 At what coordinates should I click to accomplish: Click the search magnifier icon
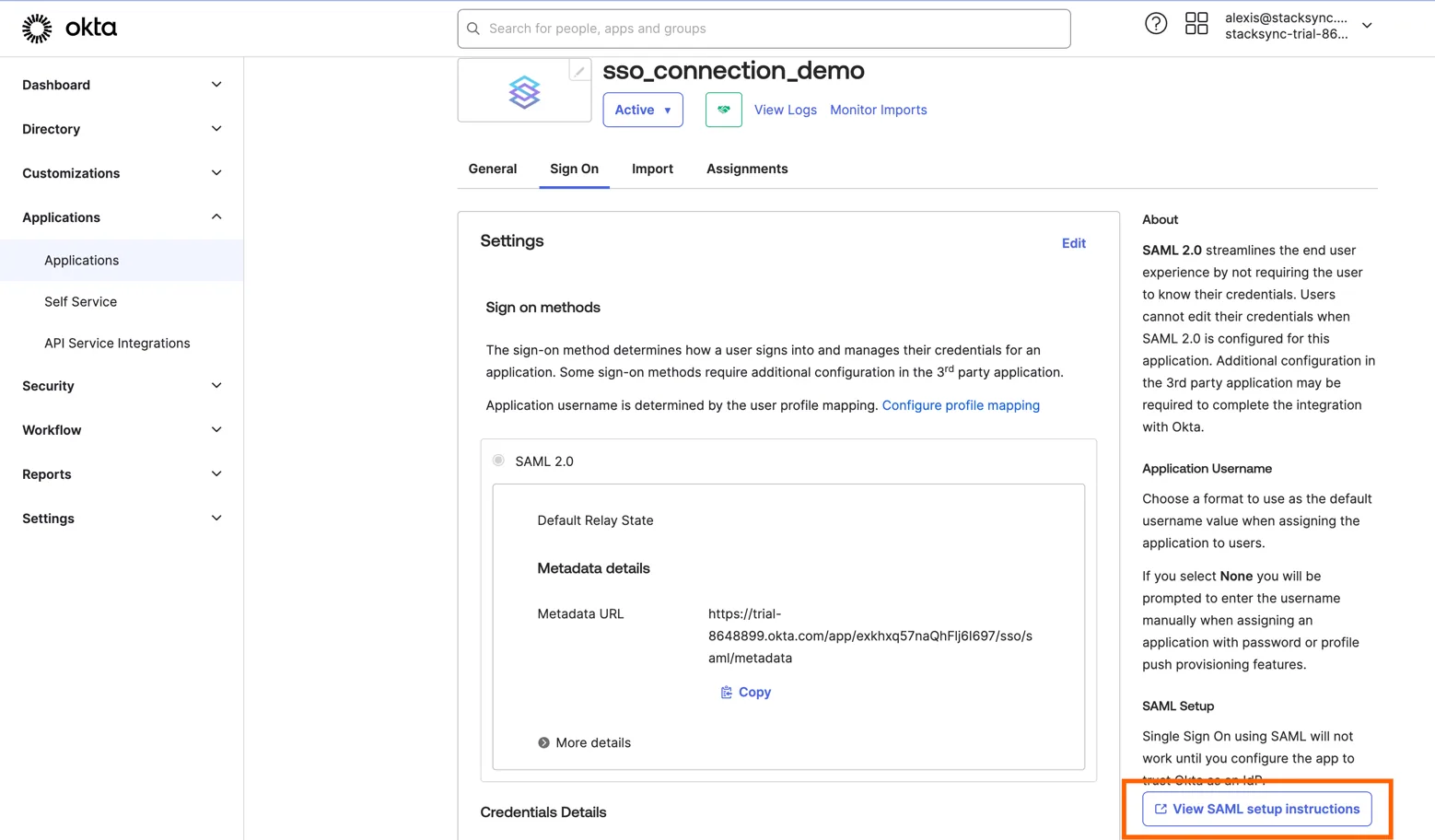tap(473, 29)
